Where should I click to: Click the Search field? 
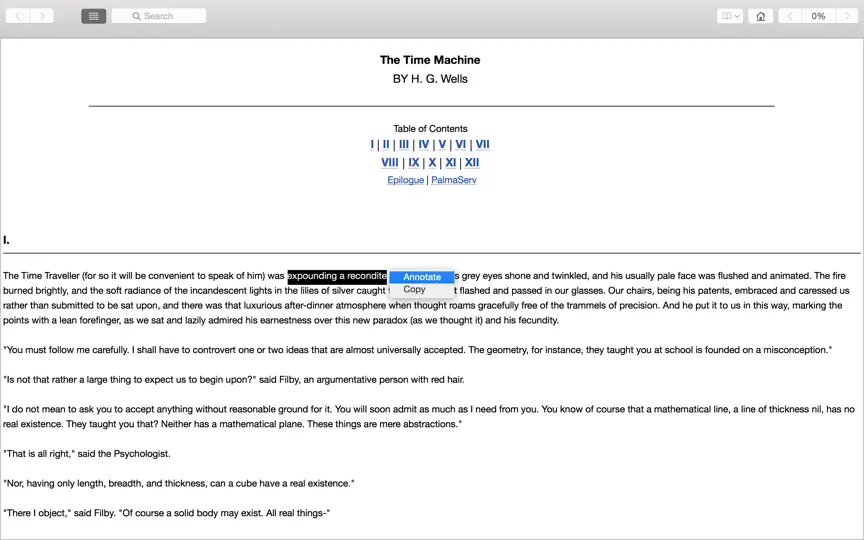159,16
